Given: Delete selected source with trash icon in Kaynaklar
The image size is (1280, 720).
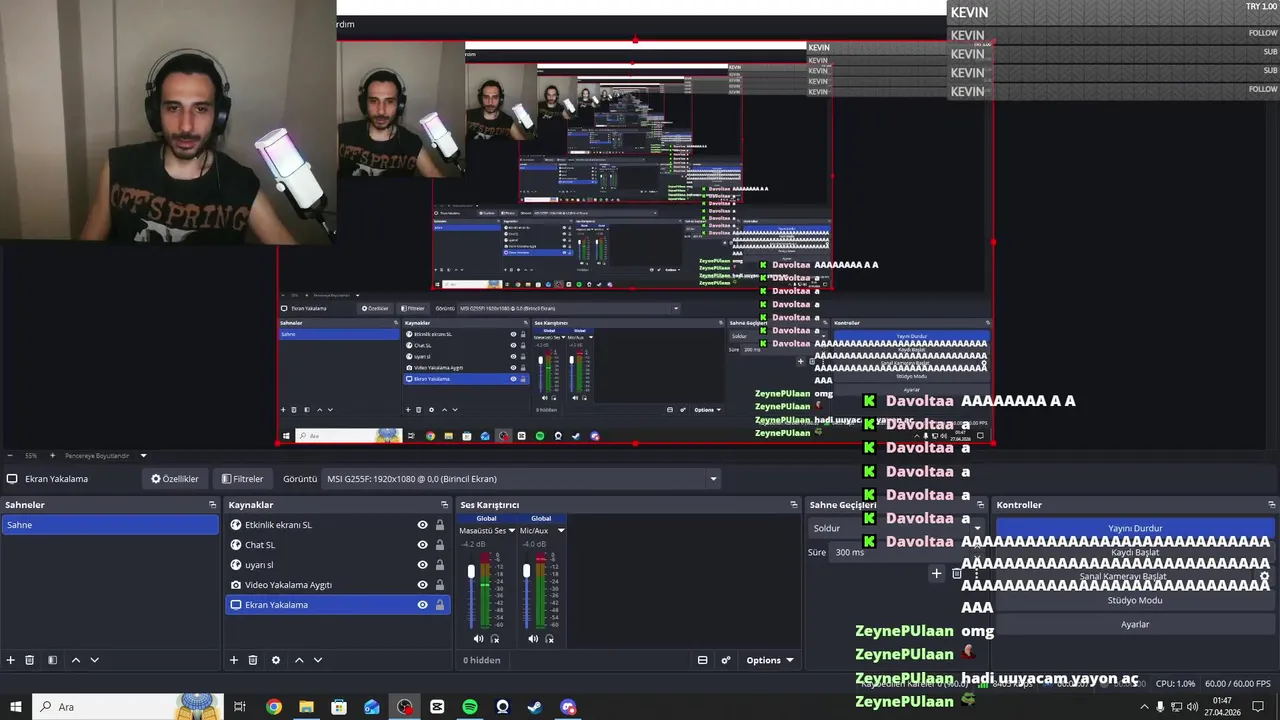Looking at the screenshot, I should tap(253, 660).
